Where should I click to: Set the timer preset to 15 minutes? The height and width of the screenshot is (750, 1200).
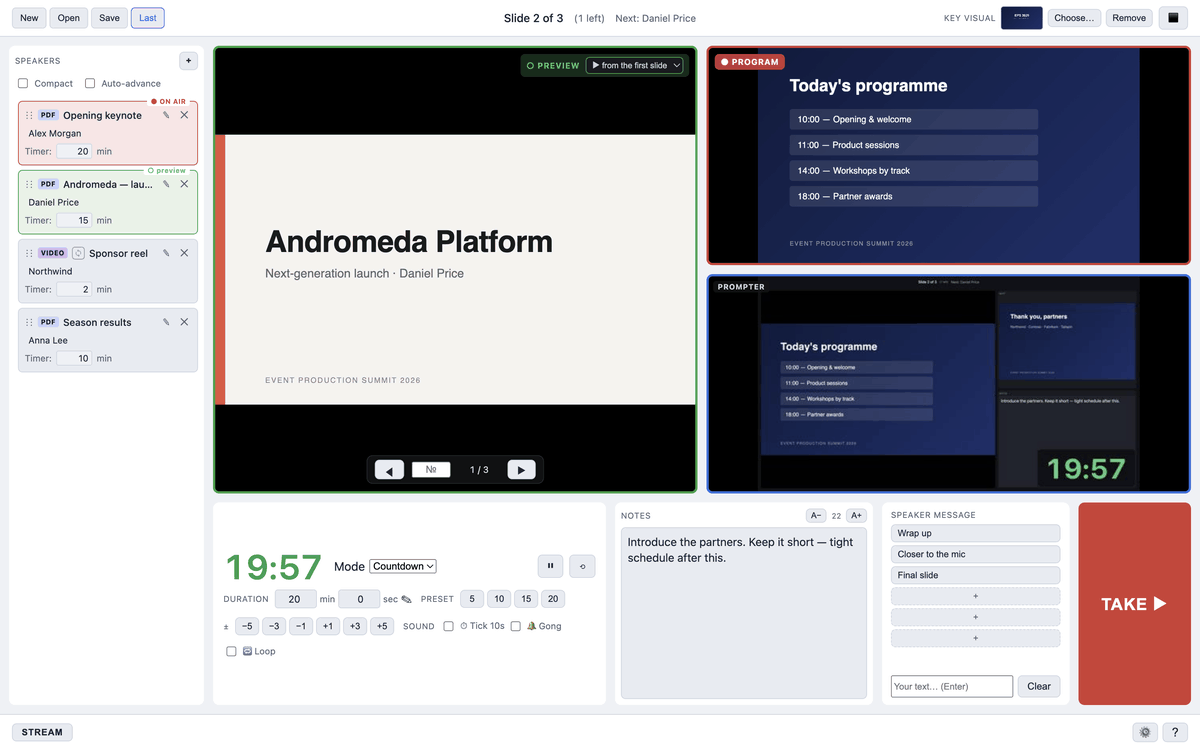[526, 599]
